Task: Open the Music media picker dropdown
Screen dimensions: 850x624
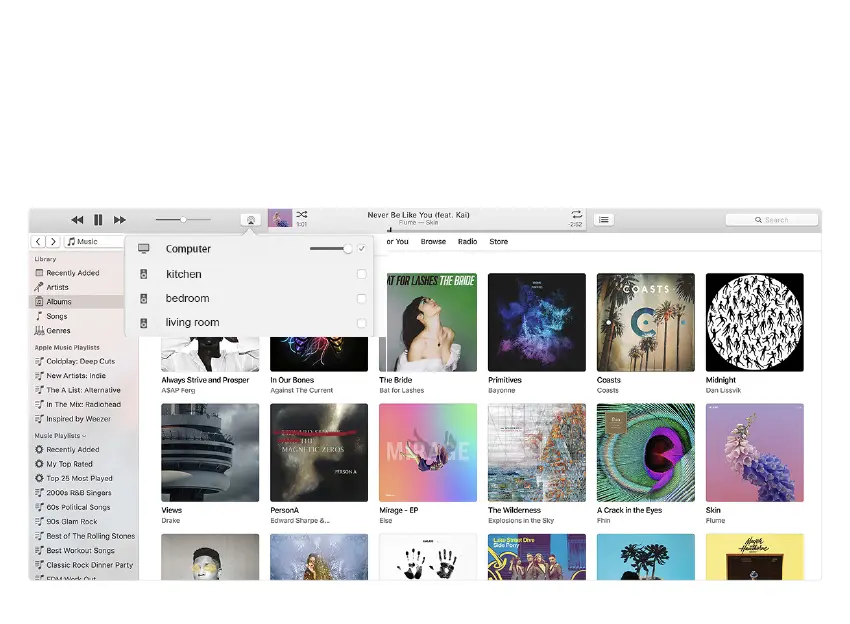Action: coord(94,241)
